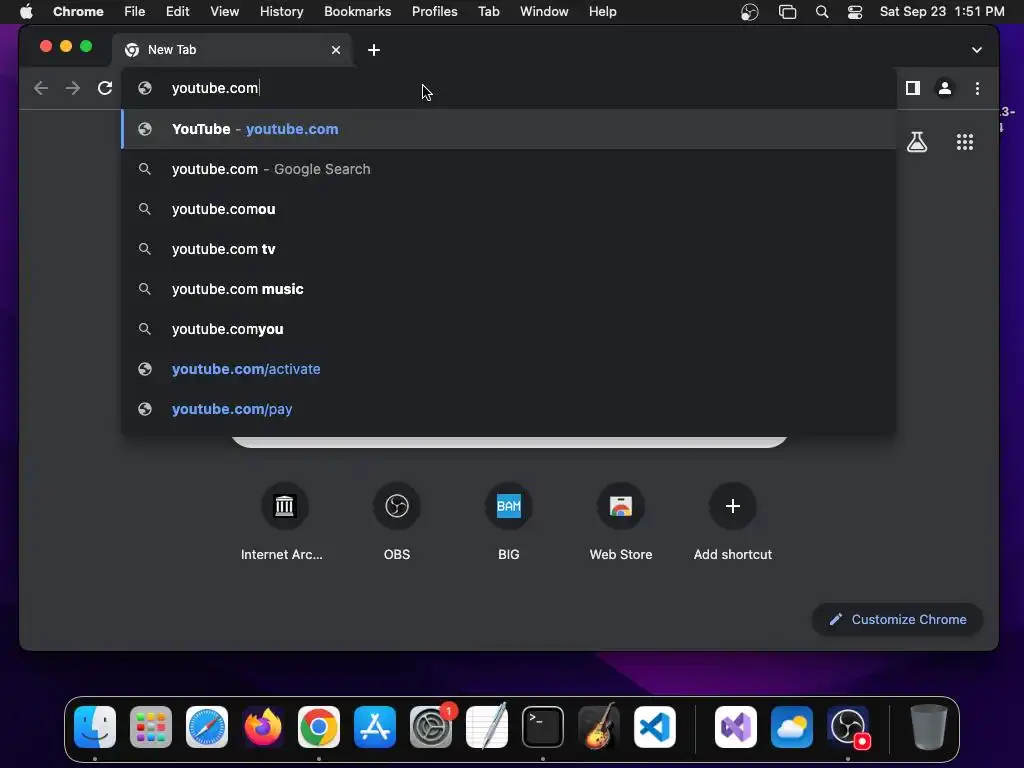This screenshot has height=768, width=1024.
Task: Open the Apple menu
Action: click(26, 12)
